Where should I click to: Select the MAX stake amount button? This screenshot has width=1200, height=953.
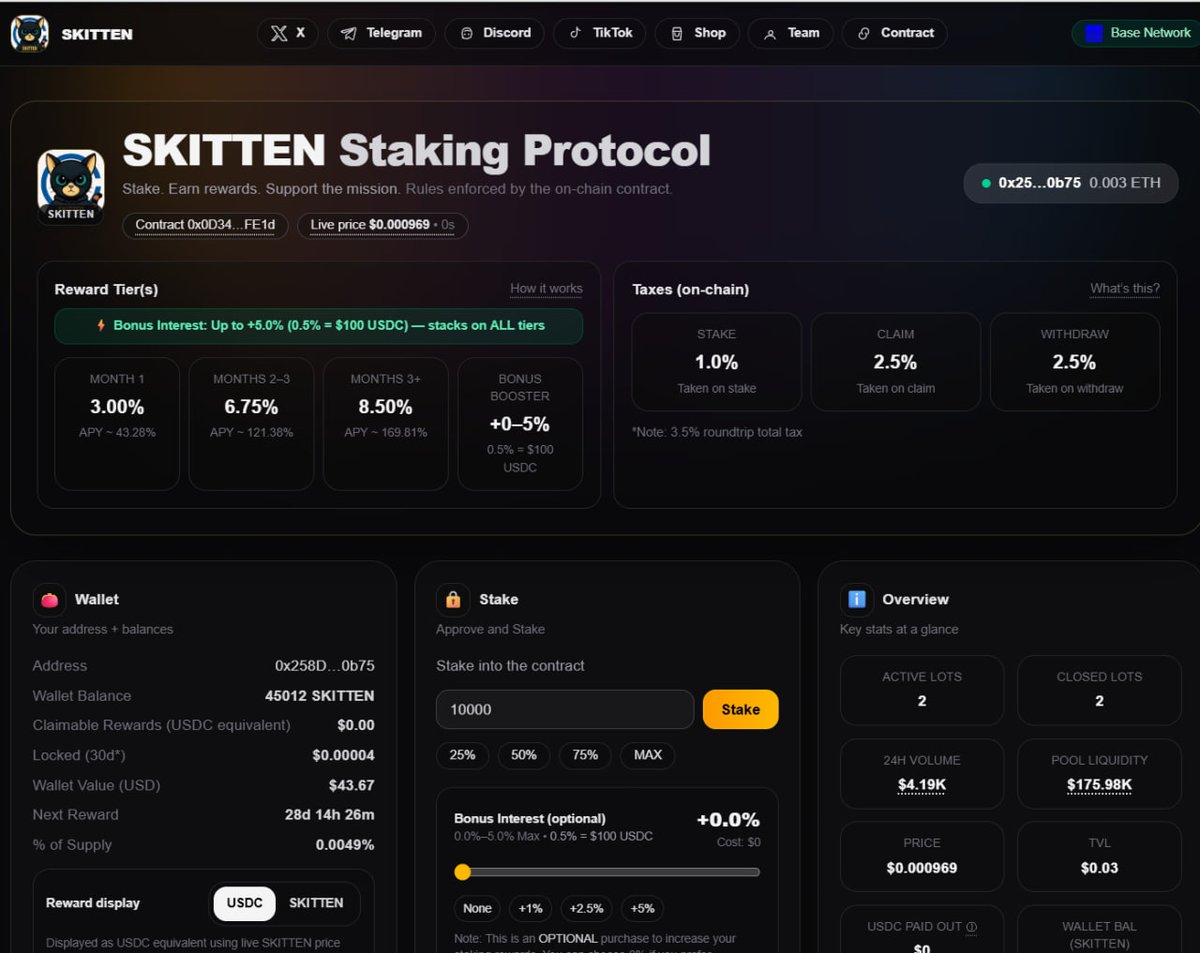648,755
